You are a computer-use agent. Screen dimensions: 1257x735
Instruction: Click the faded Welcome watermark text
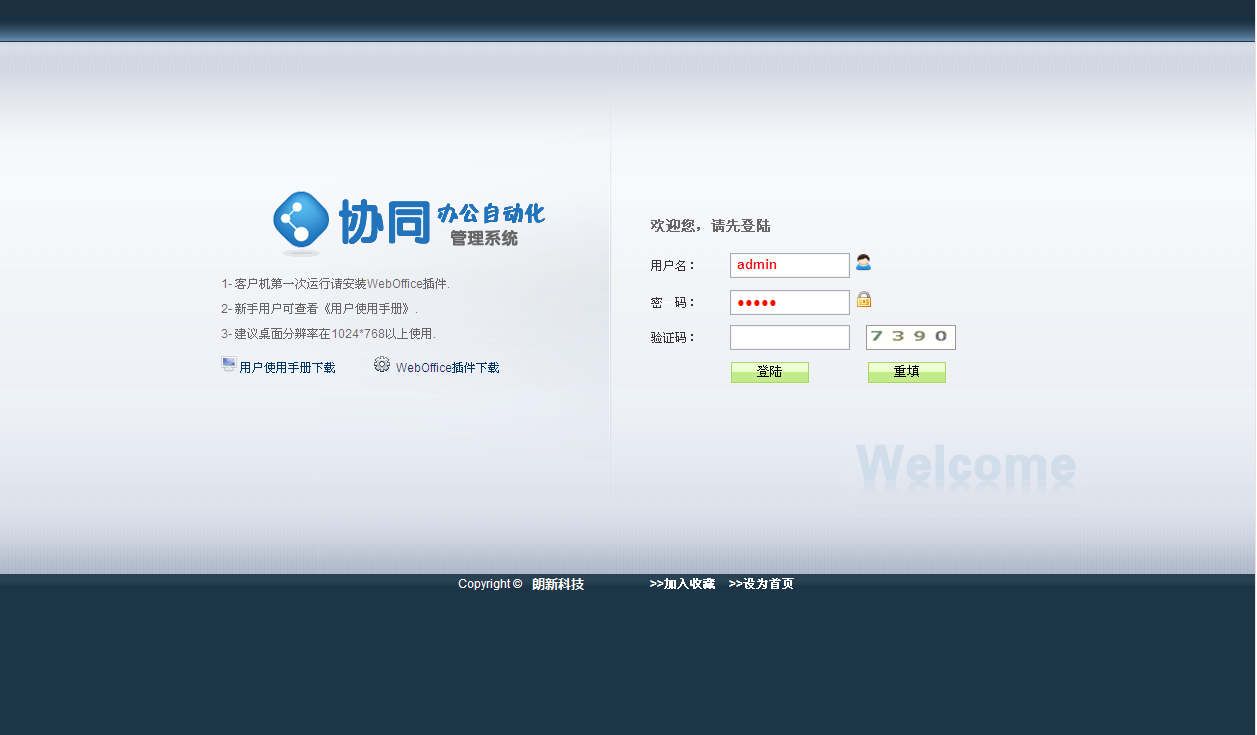pyautogui.click(x=965, y=467)
